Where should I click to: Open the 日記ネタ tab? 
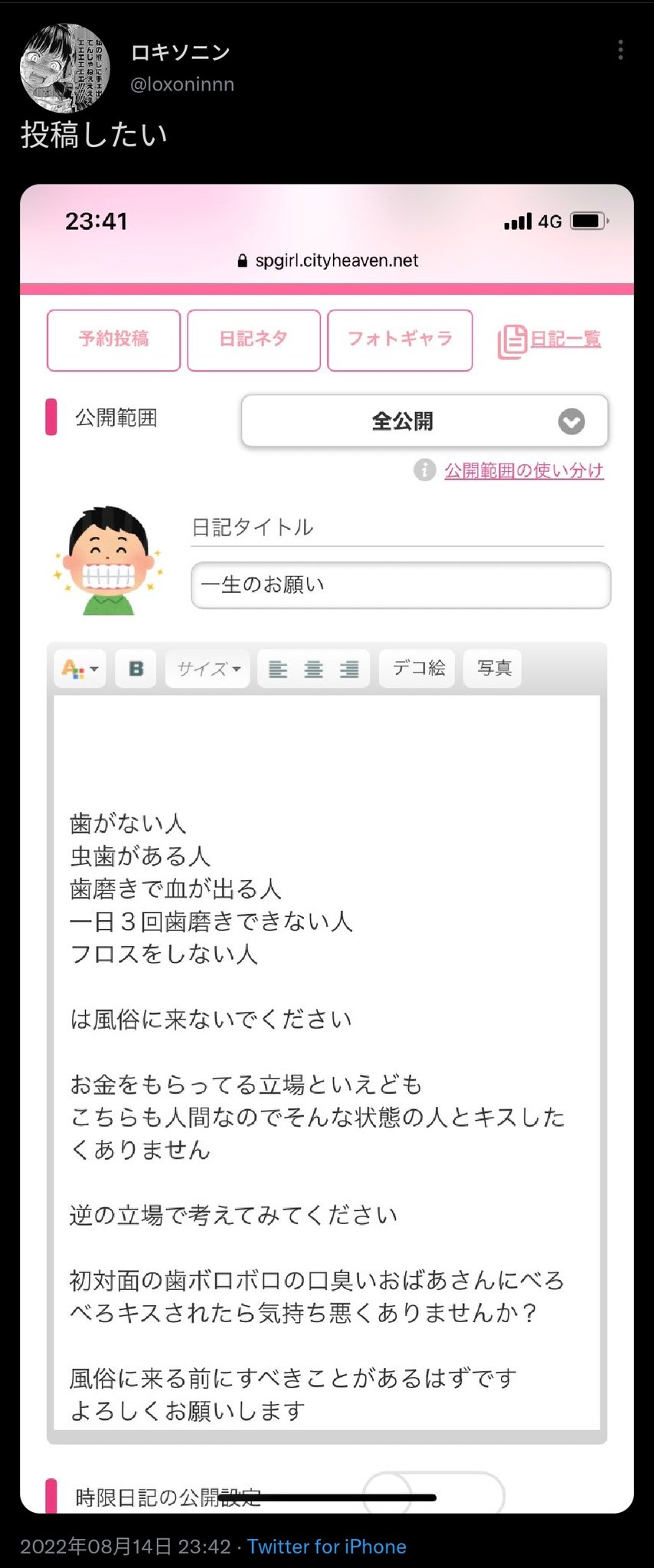[x=253, y=340]
